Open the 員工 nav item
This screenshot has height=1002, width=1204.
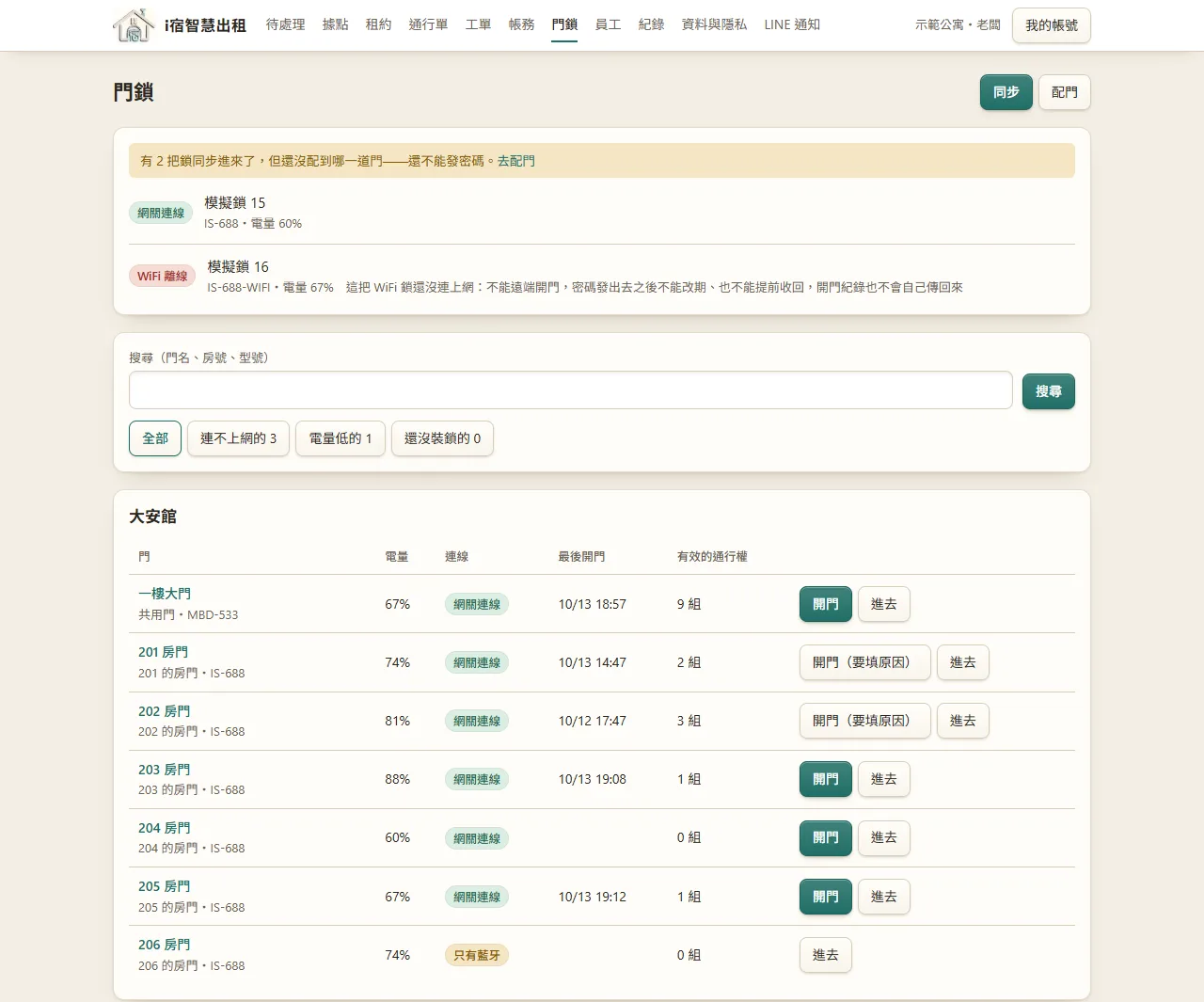pos(608,24)
